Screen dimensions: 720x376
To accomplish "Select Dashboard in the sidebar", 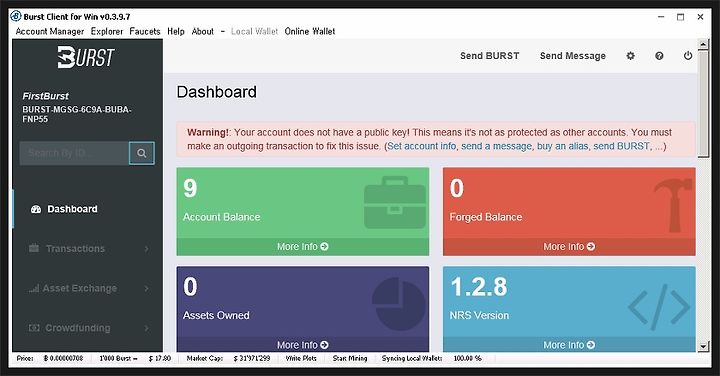I will [72, 209].
